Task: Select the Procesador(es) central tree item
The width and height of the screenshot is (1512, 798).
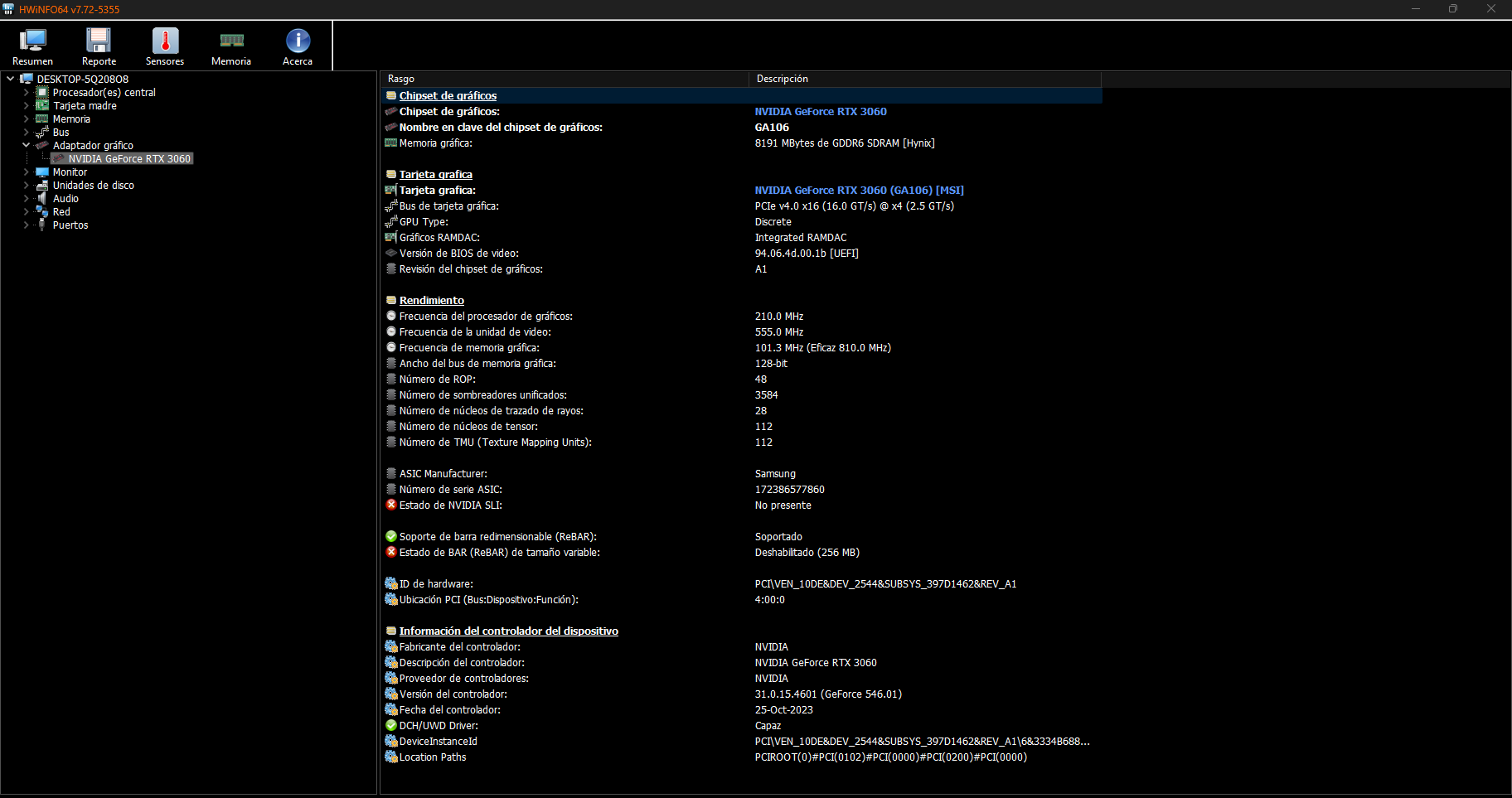Action: (104, 93)
